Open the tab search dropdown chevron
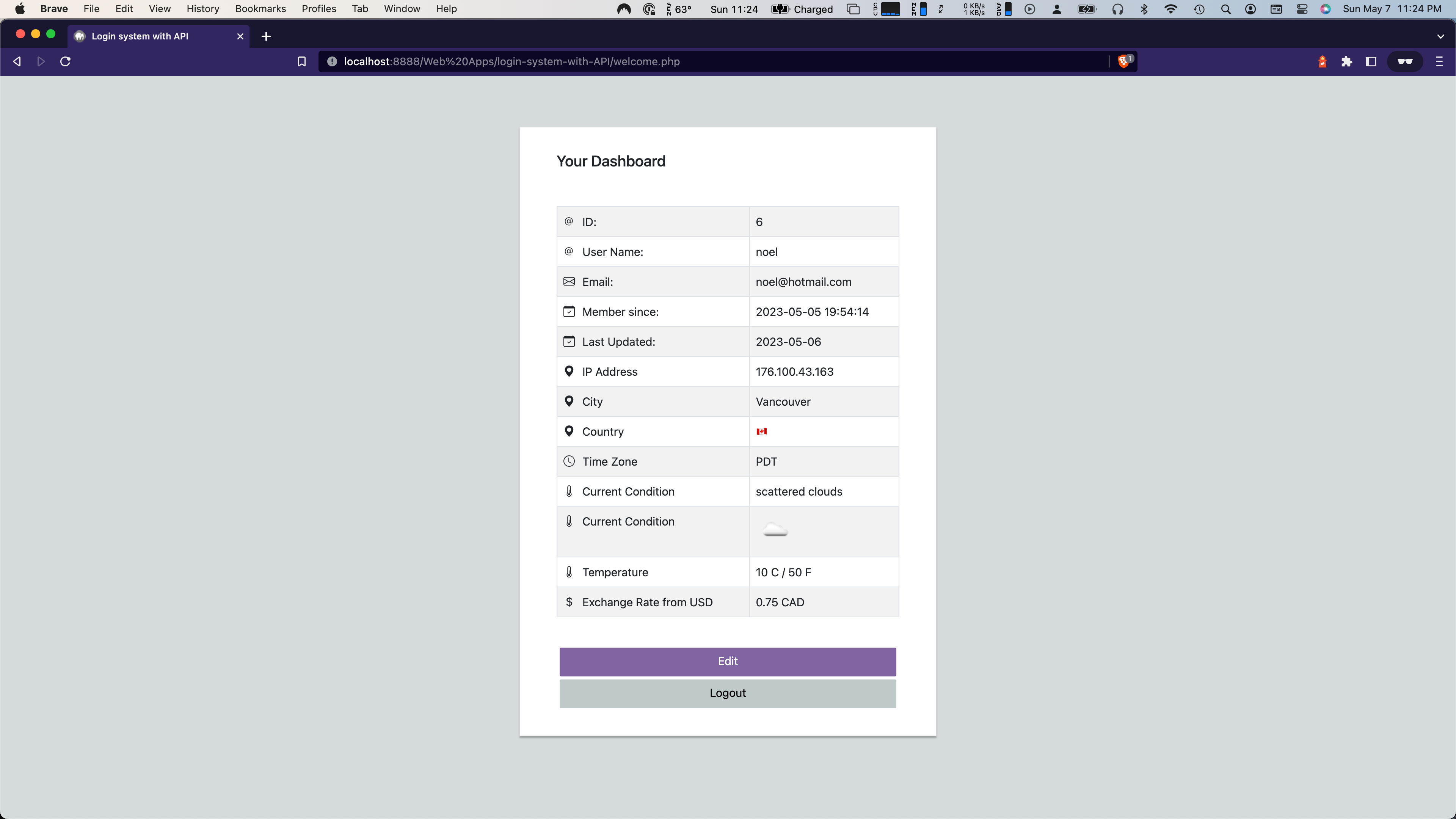 tap(1441, 36)
